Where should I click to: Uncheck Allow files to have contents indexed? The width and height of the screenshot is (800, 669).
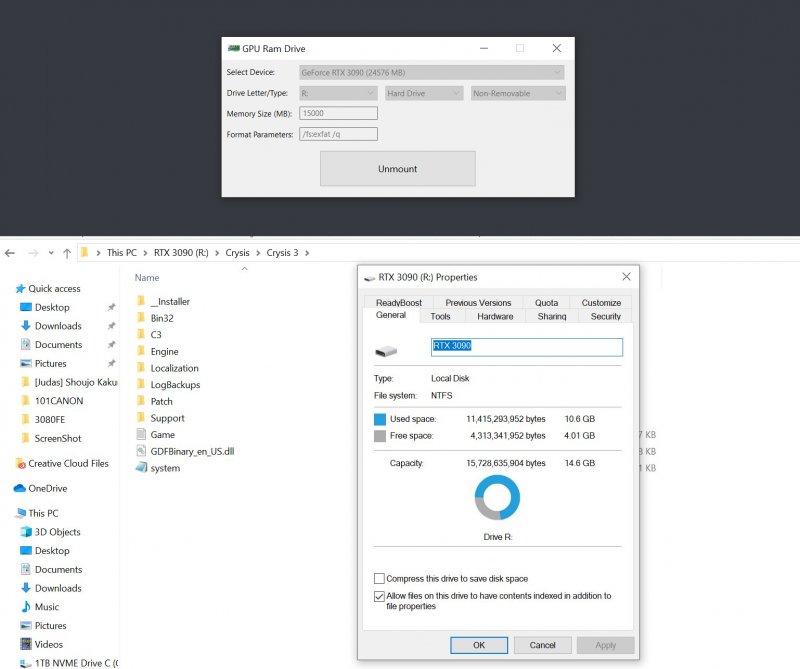(379, 596)
